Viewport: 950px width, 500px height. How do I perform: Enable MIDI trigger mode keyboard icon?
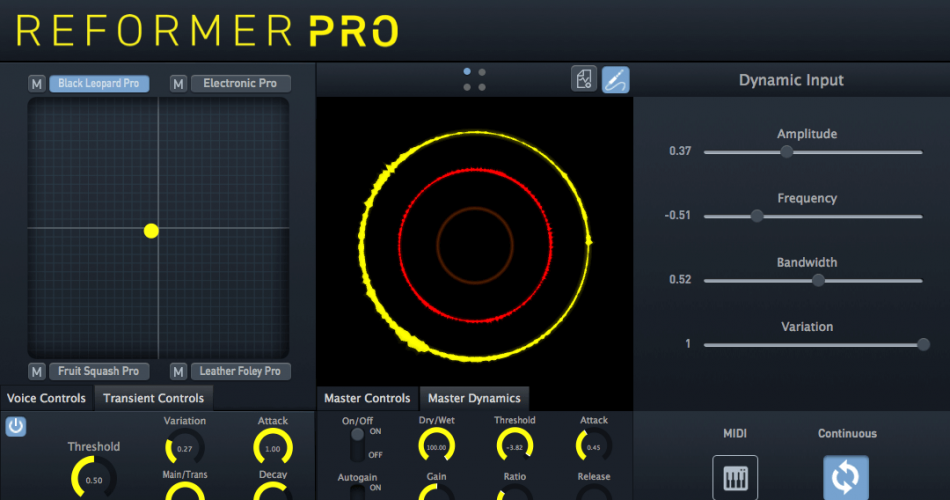(735, 478)
